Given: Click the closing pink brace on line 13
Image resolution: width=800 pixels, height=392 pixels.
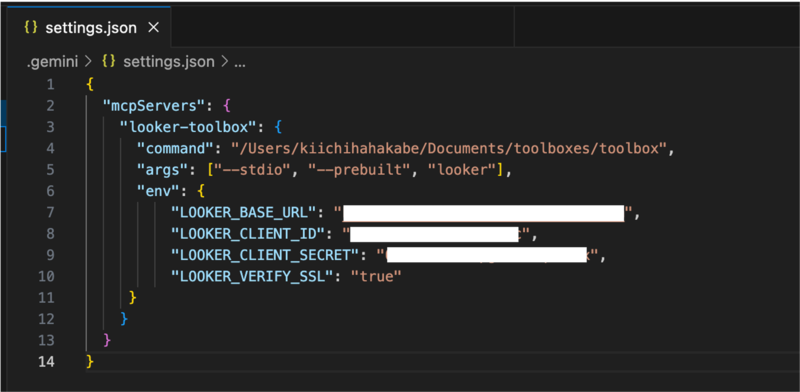Looking at the screenshot, I should pyautogui.click(x=107, y=340).
